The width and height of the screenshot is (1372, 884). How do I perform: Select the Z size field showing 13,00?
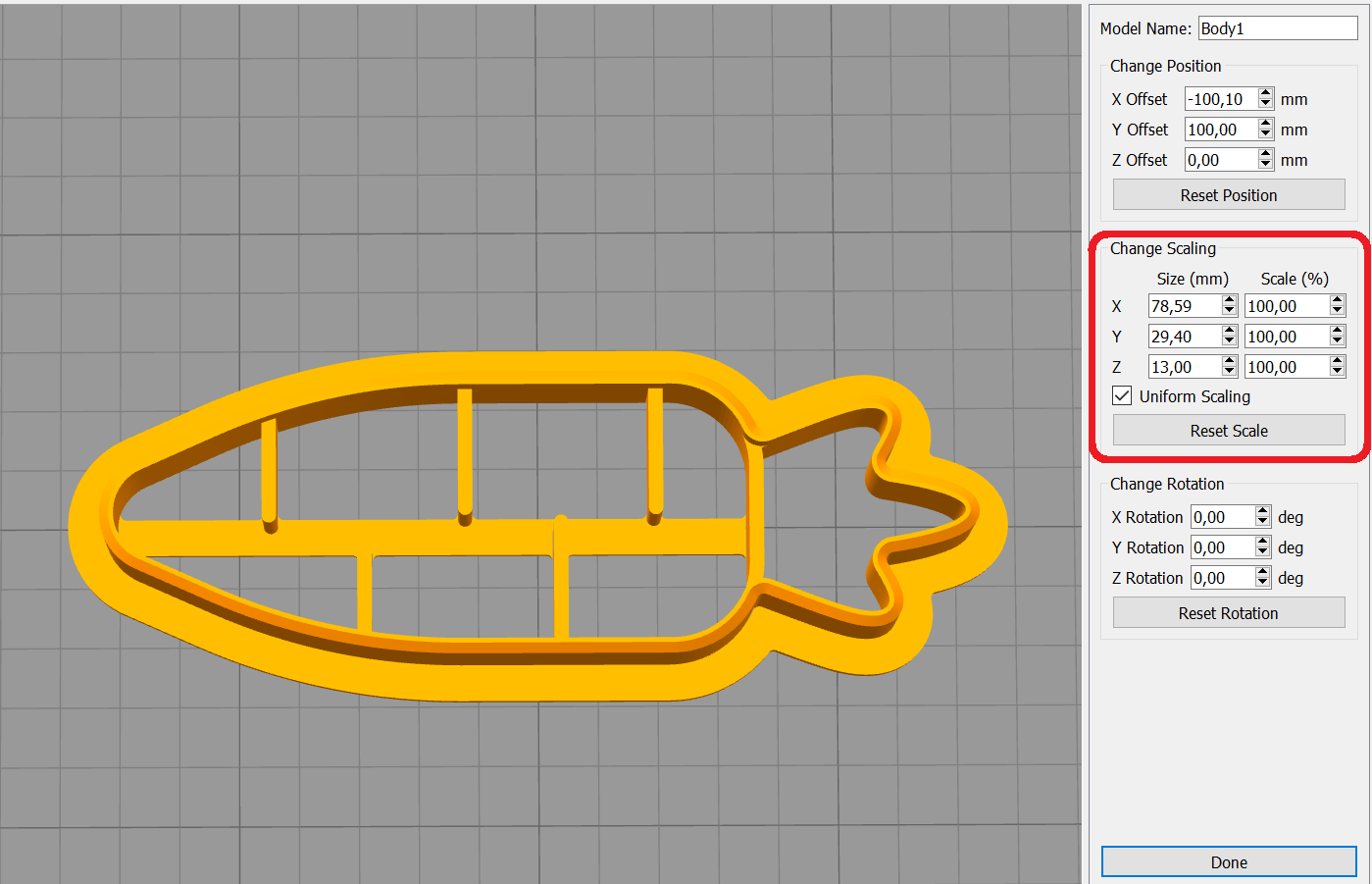pyautogui.click(x=1185, y=367)
